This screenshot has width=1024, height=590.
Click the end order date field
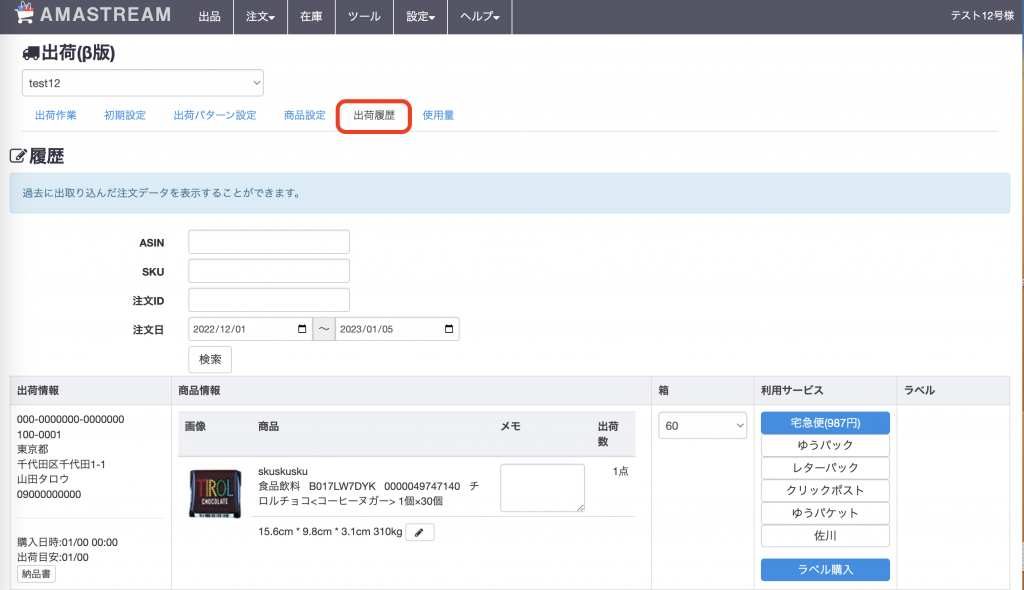point(397,329)
